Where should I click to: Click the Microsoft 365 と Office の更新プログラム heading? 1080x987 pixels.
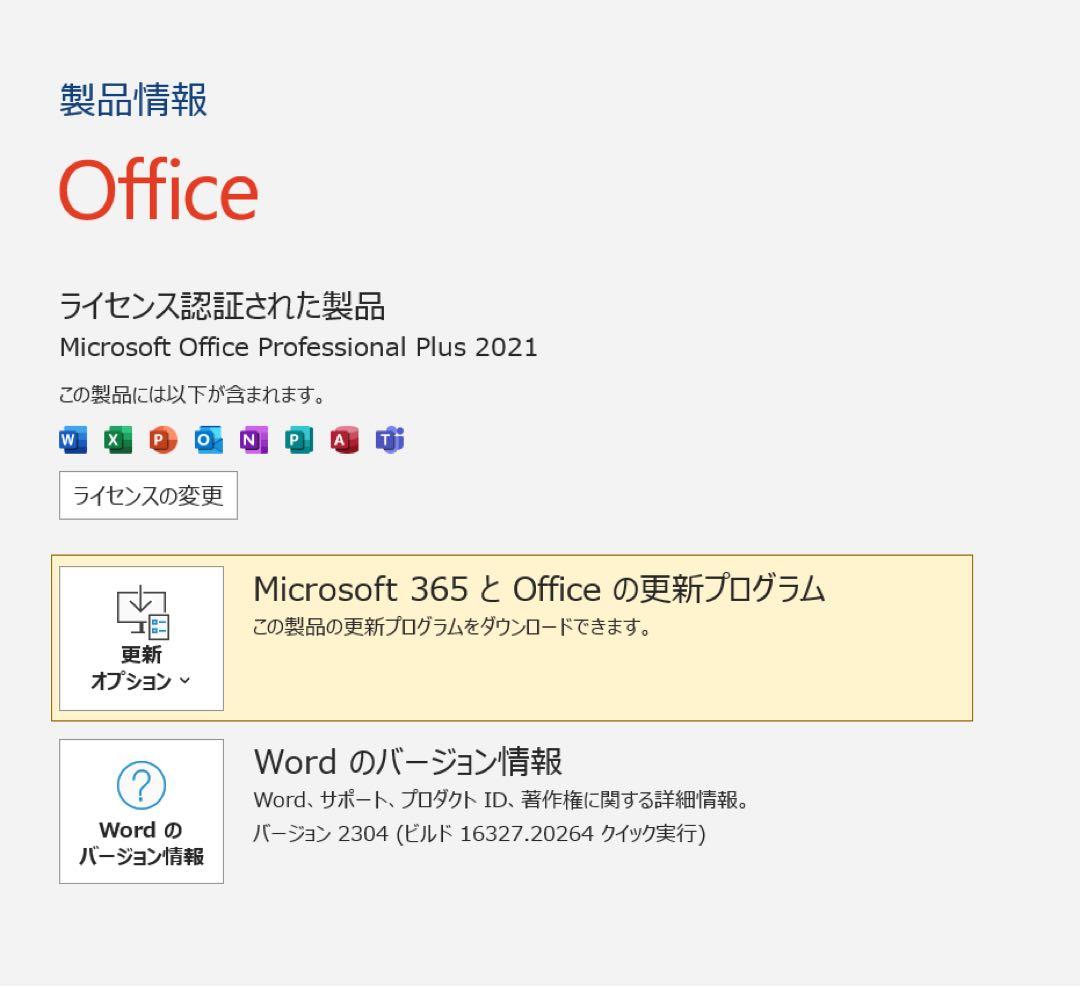point(539,589)
